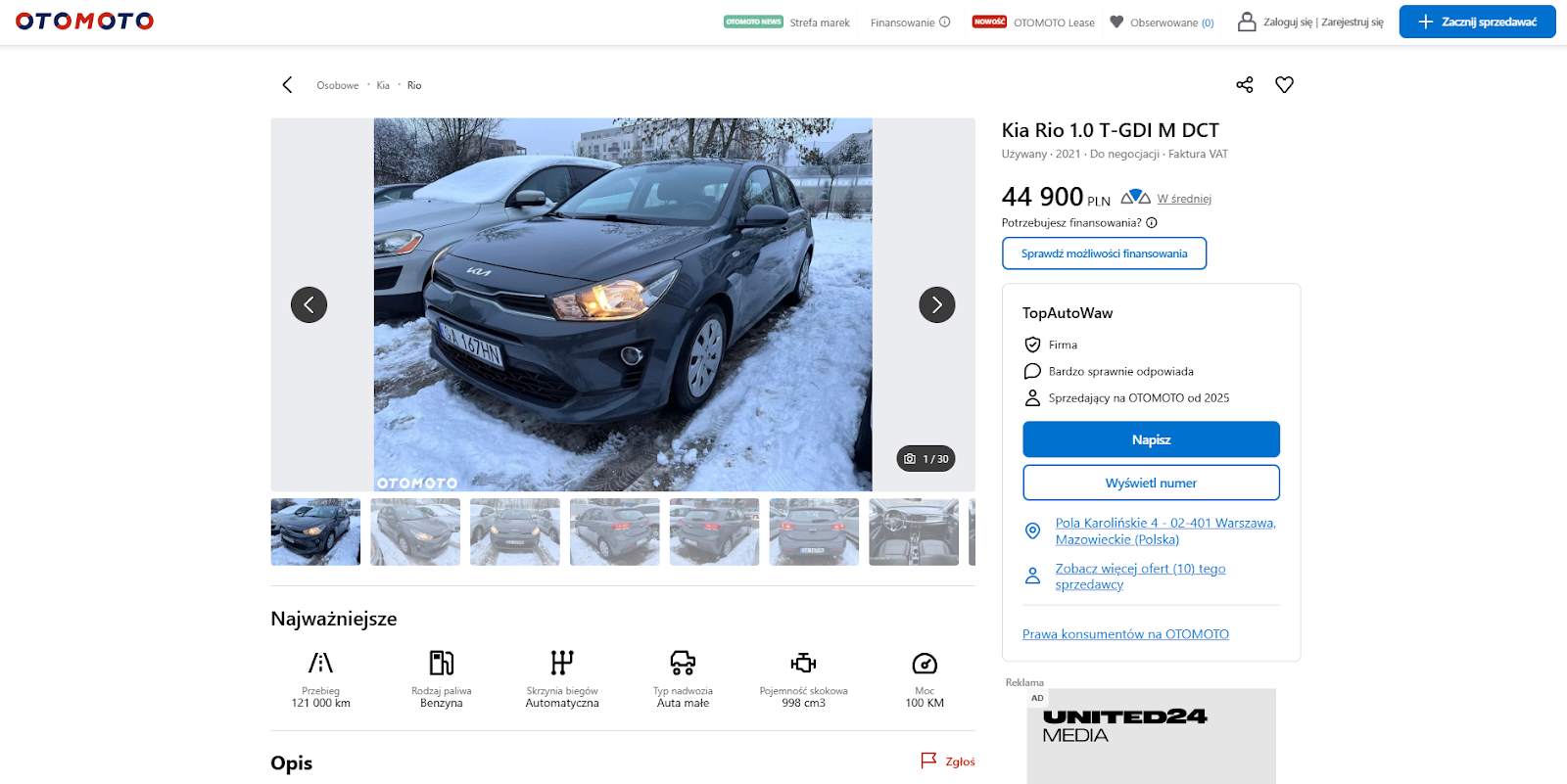Click the Obserwowane heart icon in header
1567x784 pixels.
click(1116, 22)
